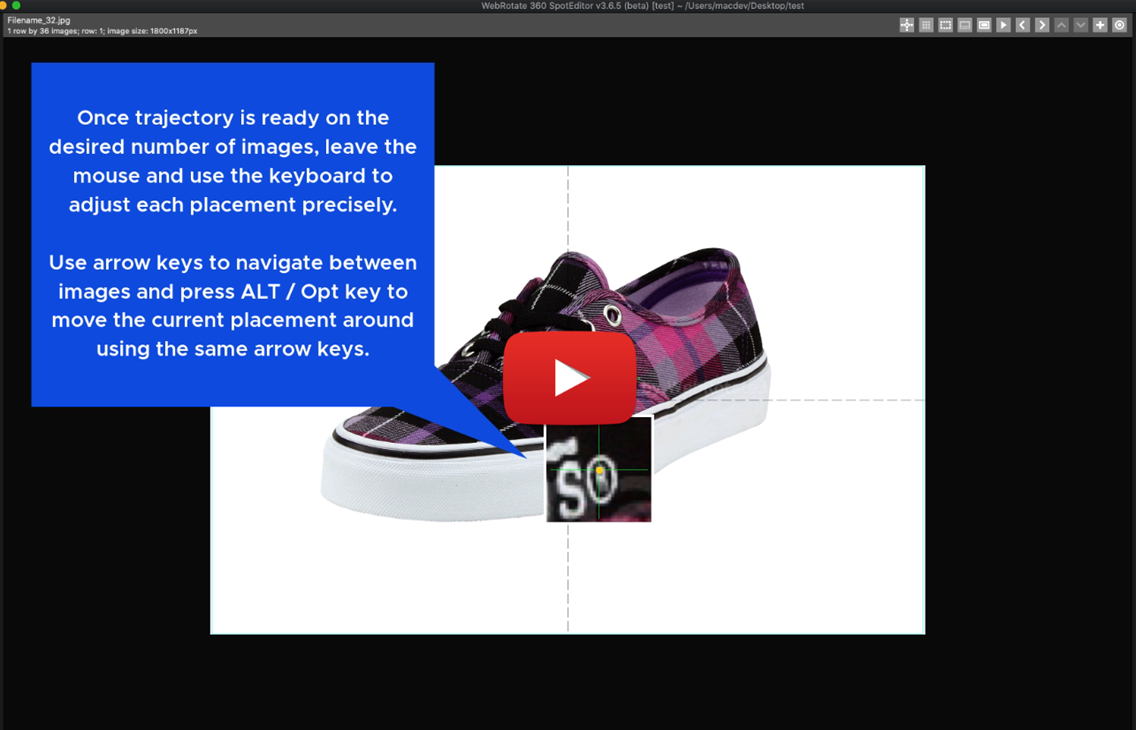
Task: Toggle the crosshair guides icon in toolbar
Action: click(x=906, y=25)
